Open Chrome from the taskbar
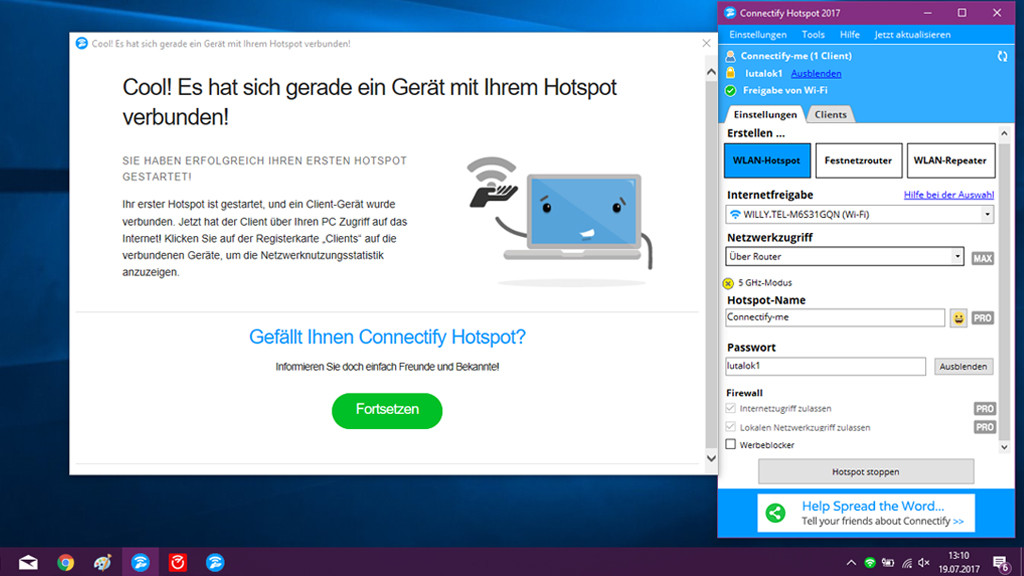The width and height of the screenshot is (1024, 576). pyautogui.click(x=65, y=562)
